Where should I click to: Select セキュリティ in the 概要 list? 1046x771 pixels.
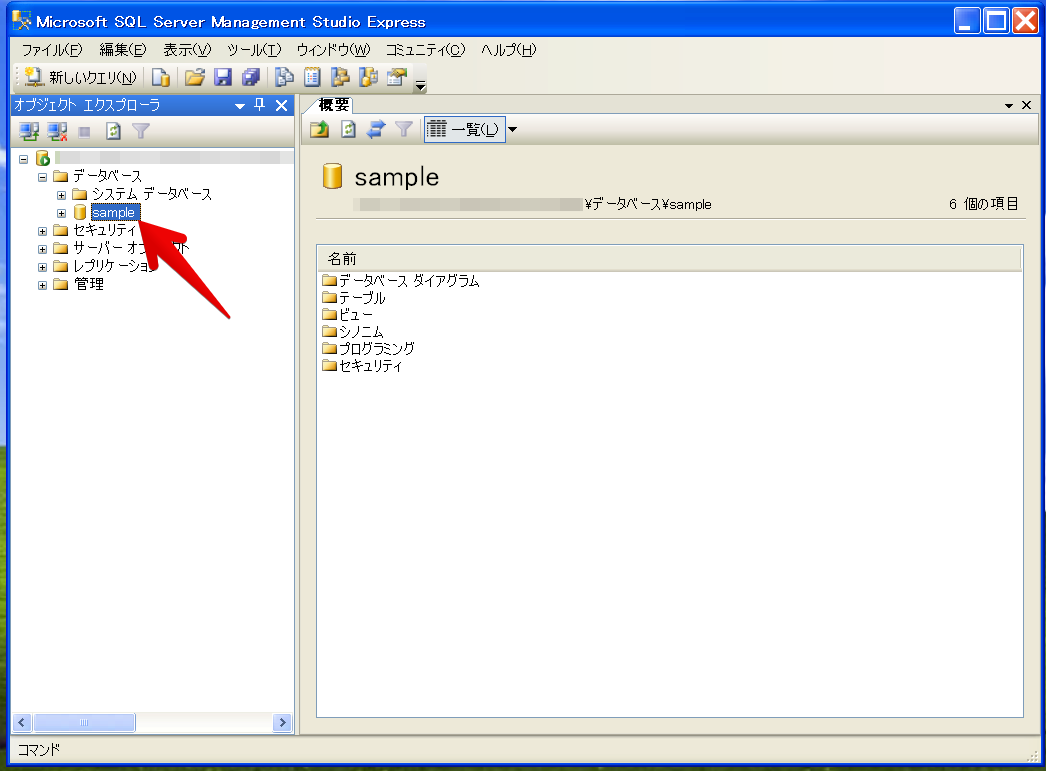[x=362, y=365]
